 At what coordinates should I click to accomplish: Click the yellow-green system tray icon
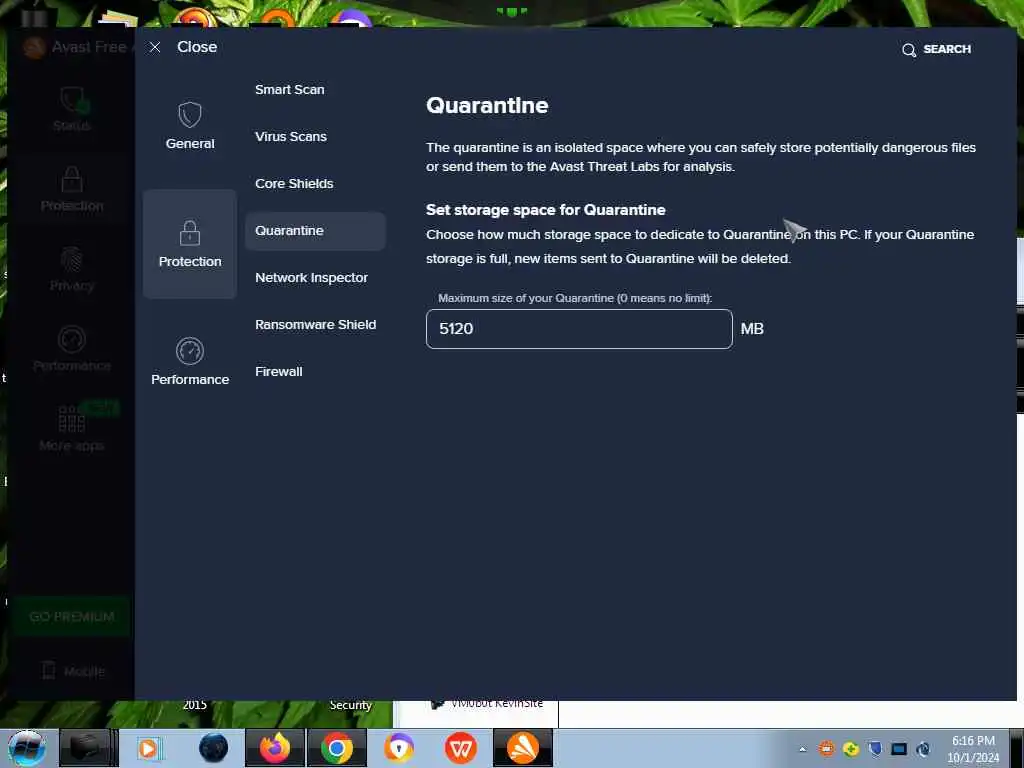point(851,749)
